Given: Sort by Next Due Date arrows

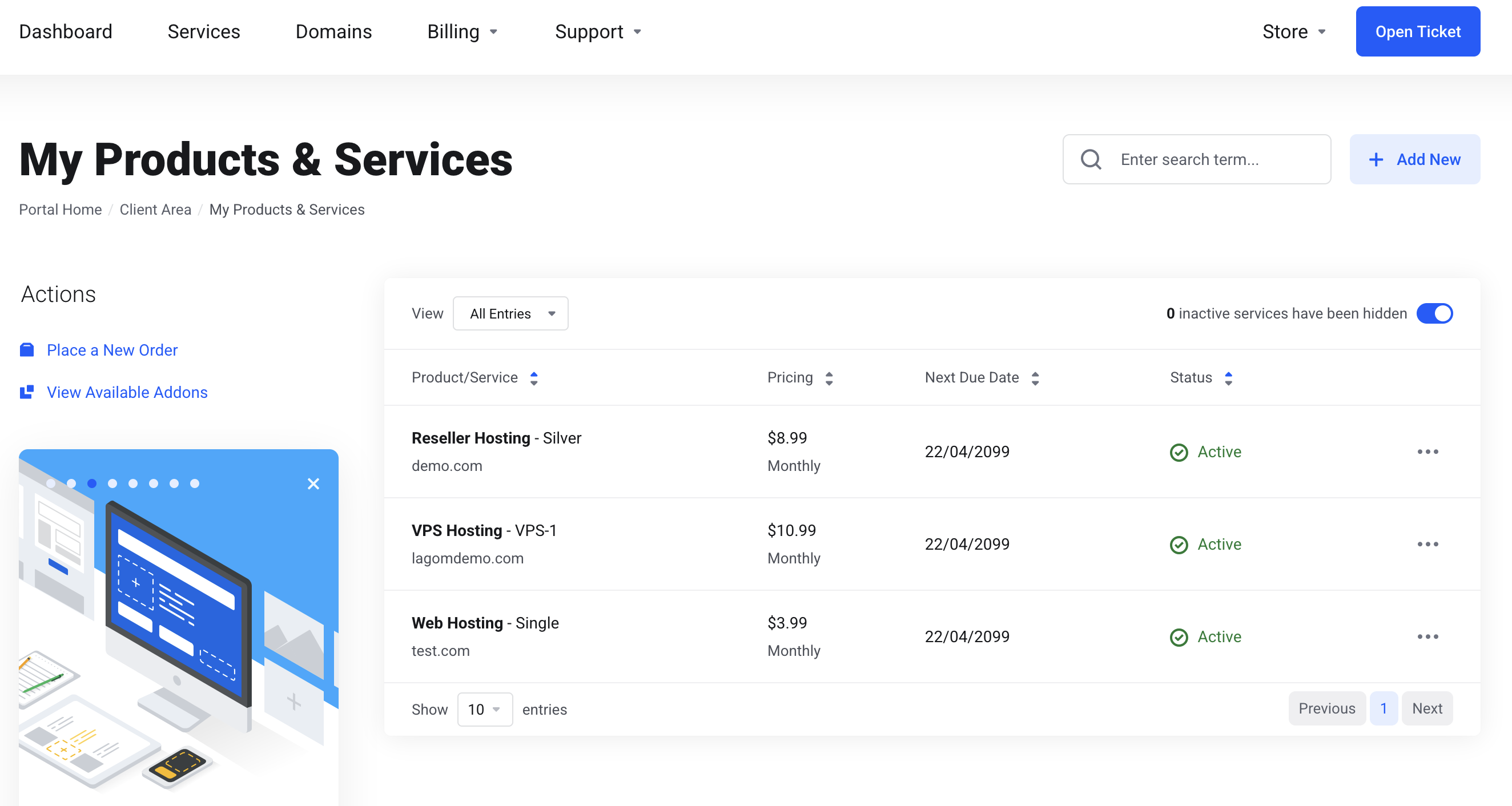Looking at the screenshot, I should (1035, 378).
